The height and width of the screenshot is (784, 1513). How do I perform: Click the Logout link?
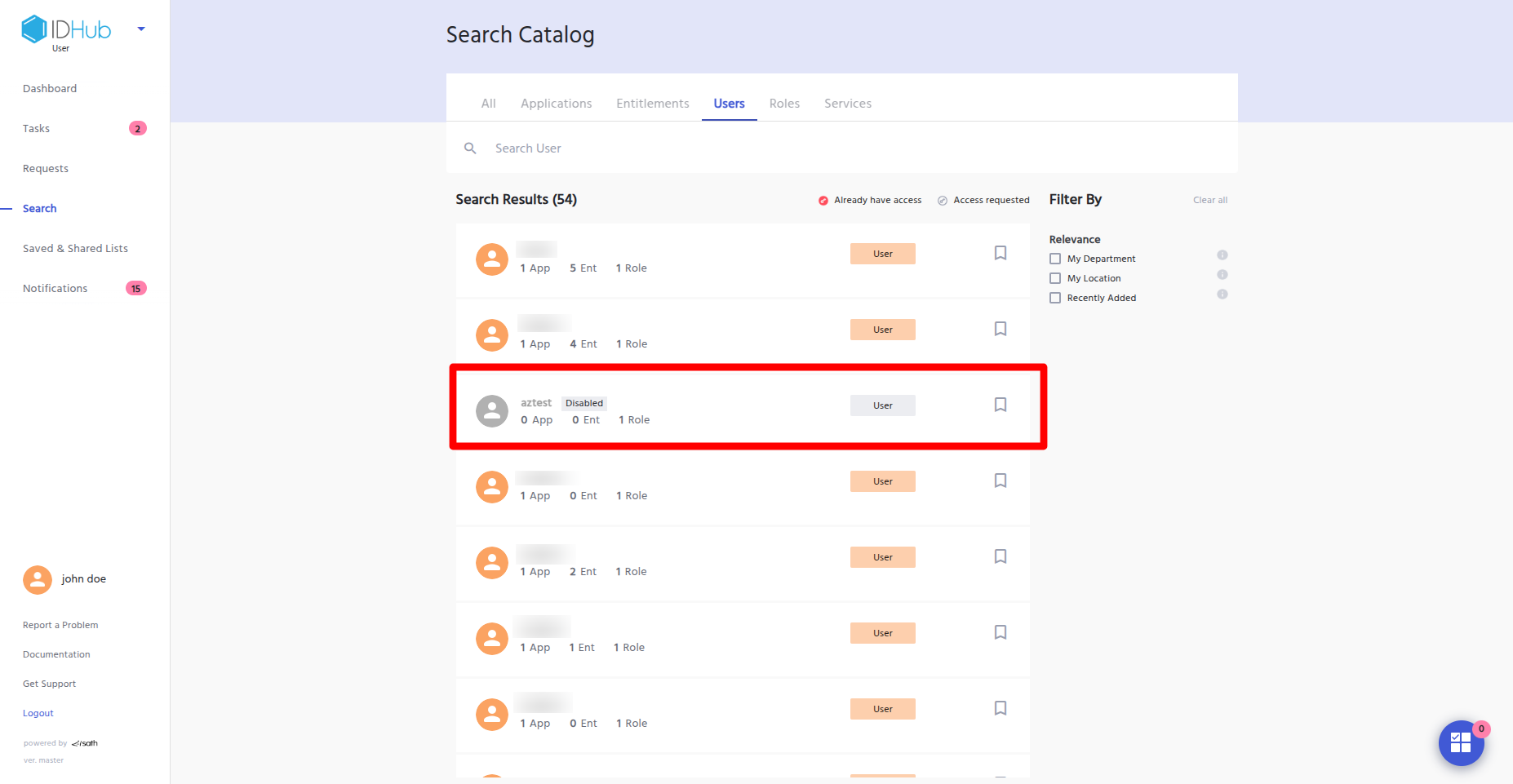(x=38, y=713)
